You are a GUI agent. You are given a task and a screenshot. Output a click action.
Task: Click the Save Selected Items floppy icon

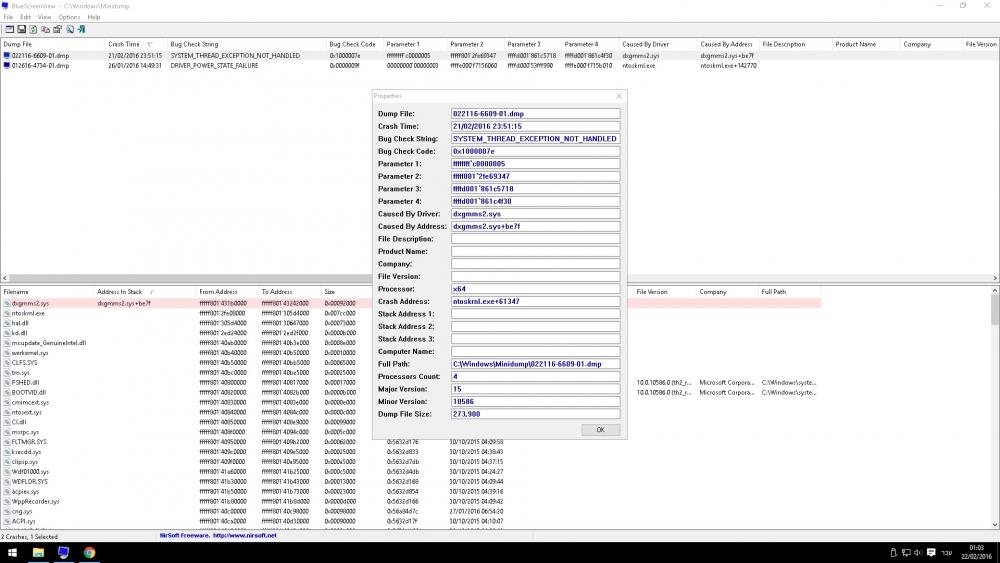point(21,29)
